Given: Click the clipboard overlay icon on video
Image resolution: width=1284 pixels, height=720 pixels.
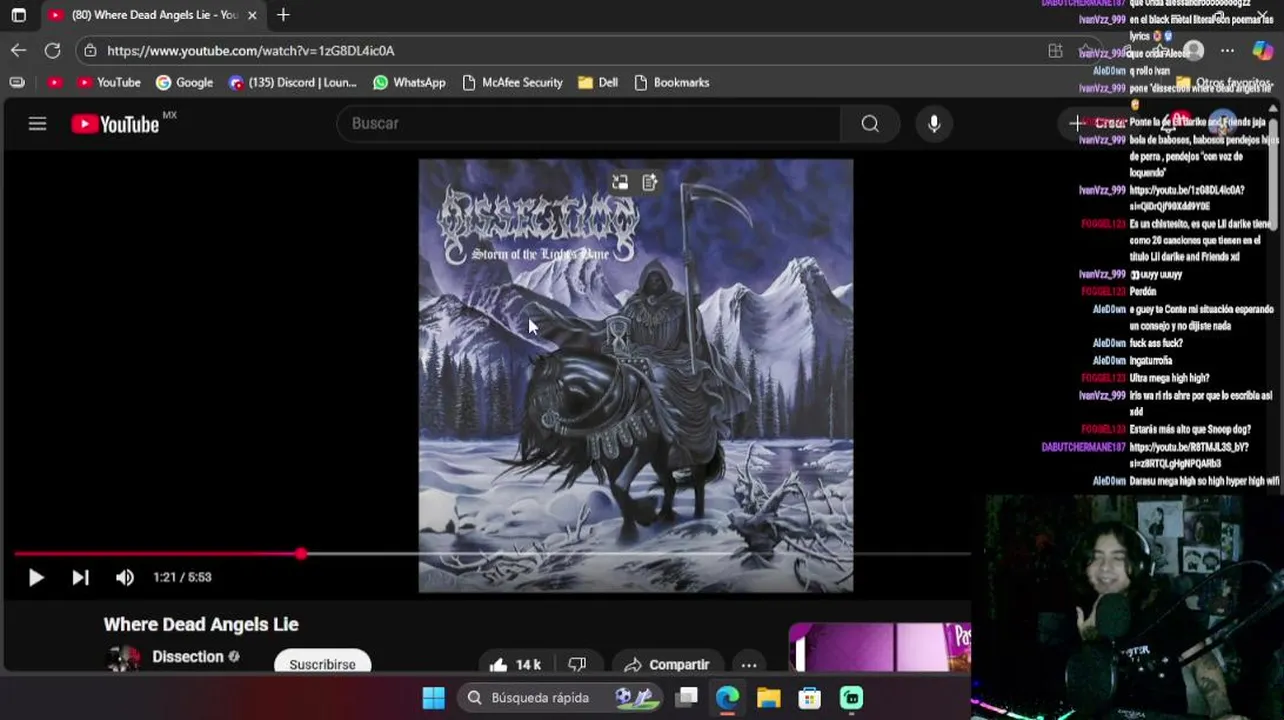Looking at the screenshot, I should pyautogui.click(x=650, y=182).
